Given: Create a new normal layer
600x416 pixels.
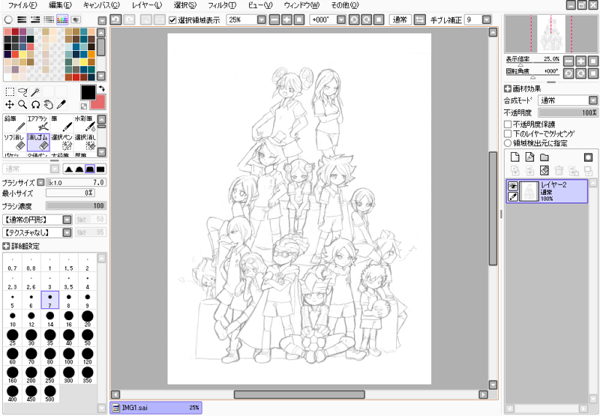Looking at the screenshot, I should [x=515, y=157].
